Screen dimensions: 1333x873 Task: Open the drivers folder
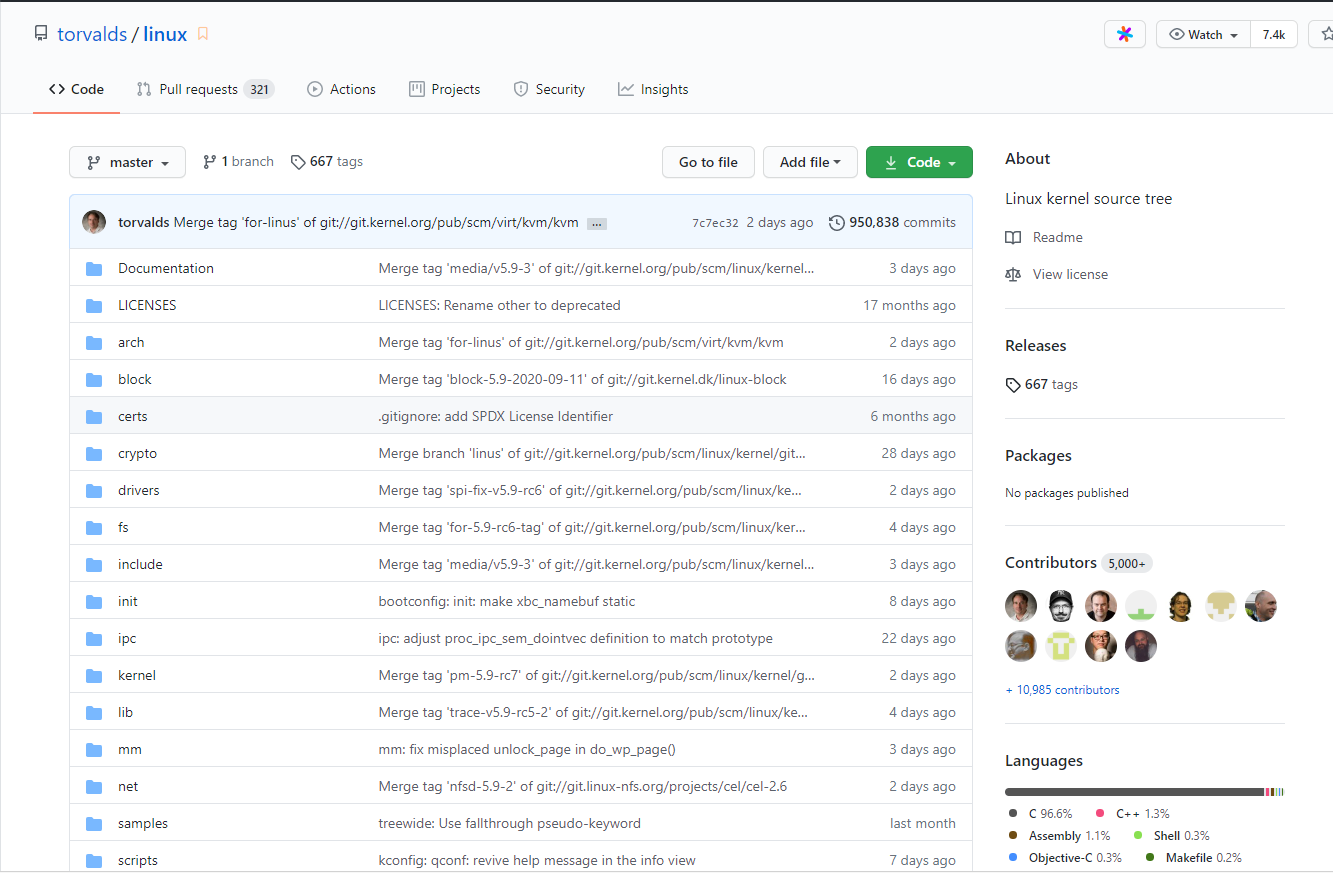[x=139, y=491]
